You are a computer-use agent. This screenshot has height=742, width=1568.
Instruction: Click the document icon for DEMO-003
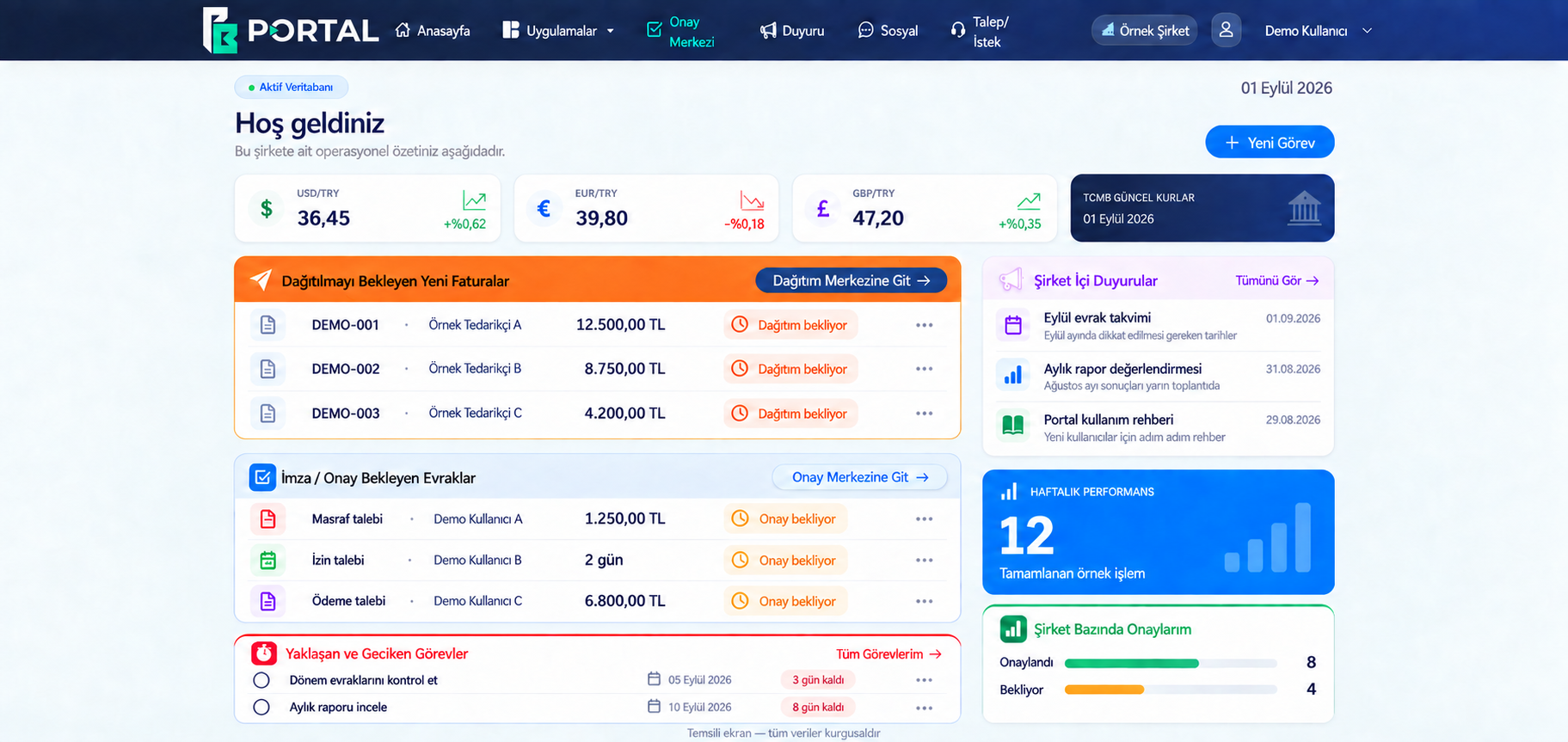click(267, 414)
